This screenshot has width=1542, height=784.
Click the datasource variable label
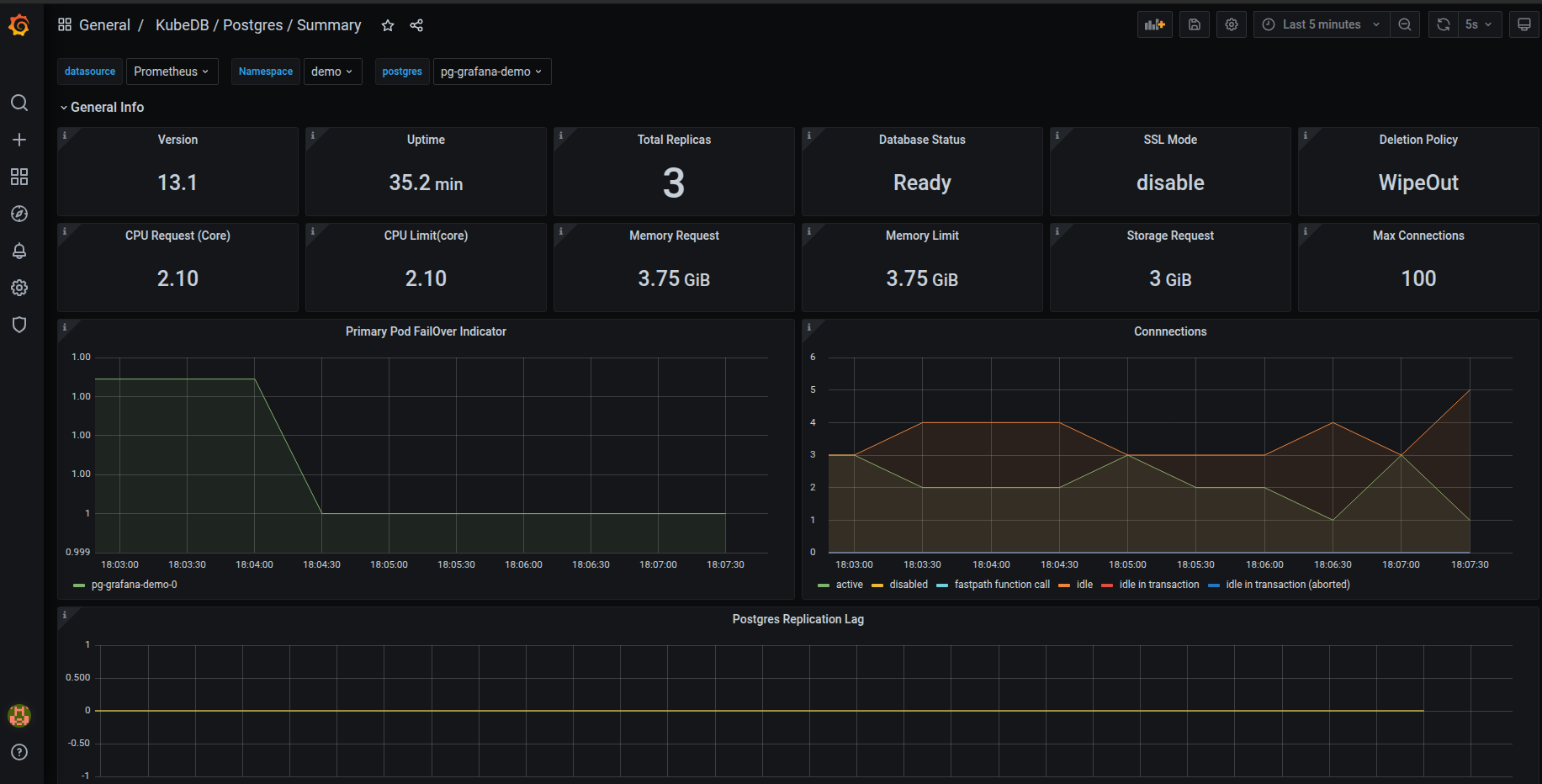(90, 72)
